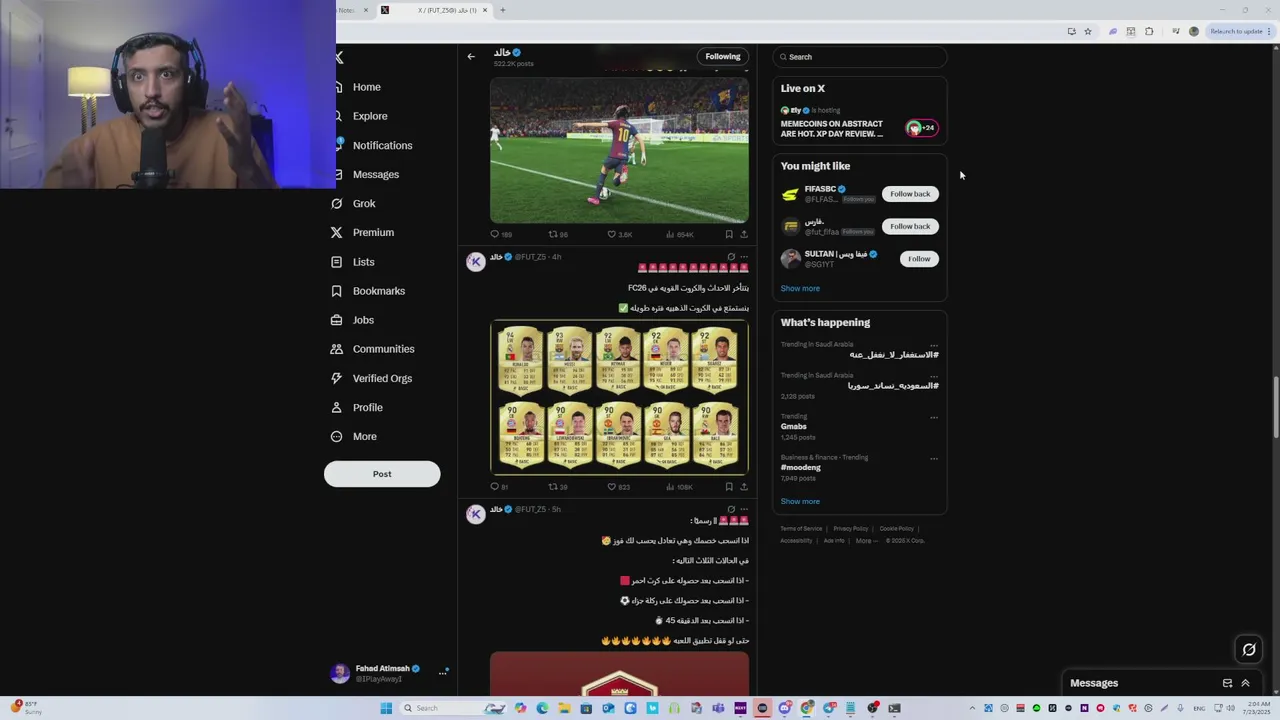Viewport: 1280px width, 720px height.
Task: Like the FC26 gold cards post
Action: [619, 487]
